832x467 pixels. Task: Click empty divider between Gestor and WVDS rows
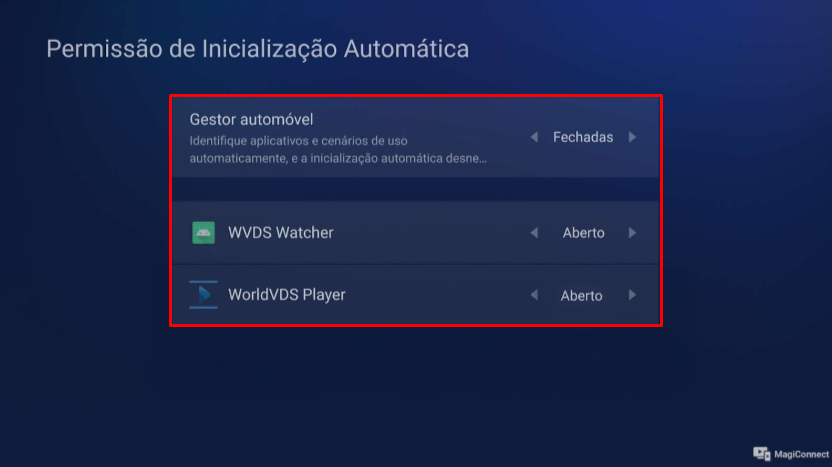click(x=415, y=189)
